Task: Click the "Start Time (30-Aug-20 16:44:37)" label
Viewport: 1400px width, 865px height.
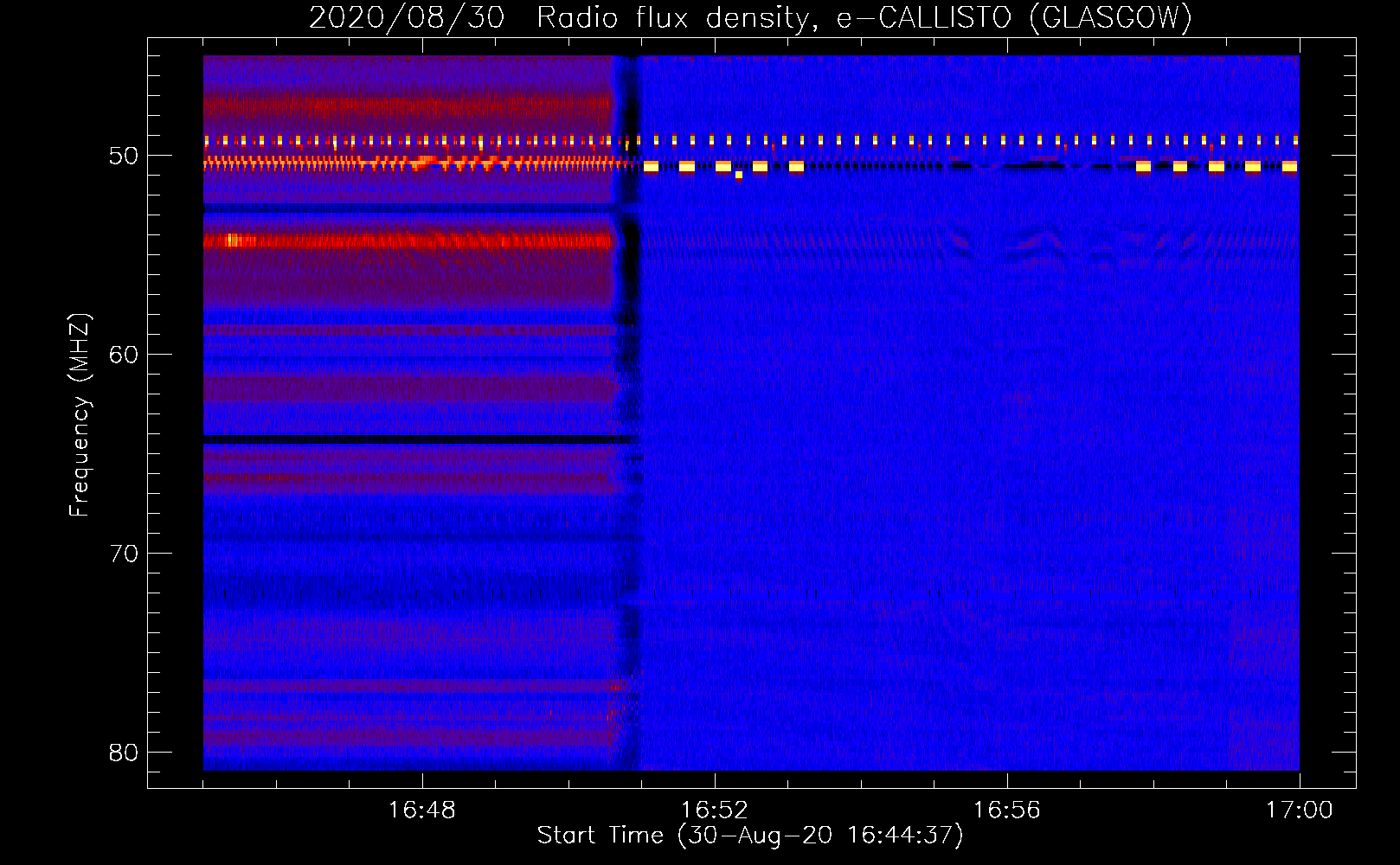Action: tap(750, 836)
